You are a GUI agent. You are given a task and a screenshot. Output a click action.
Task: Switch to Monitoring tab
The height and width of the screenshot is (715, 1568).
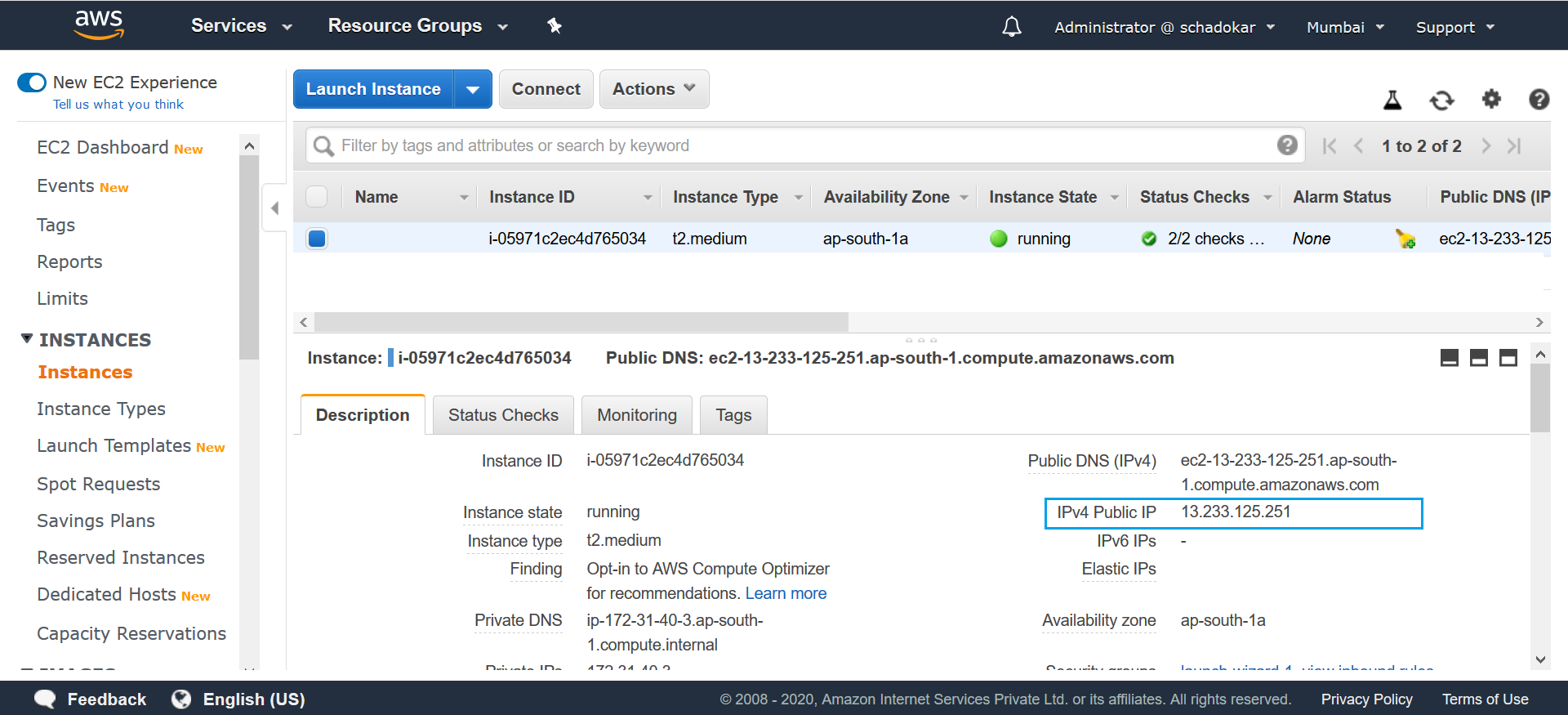coord(637,415)
